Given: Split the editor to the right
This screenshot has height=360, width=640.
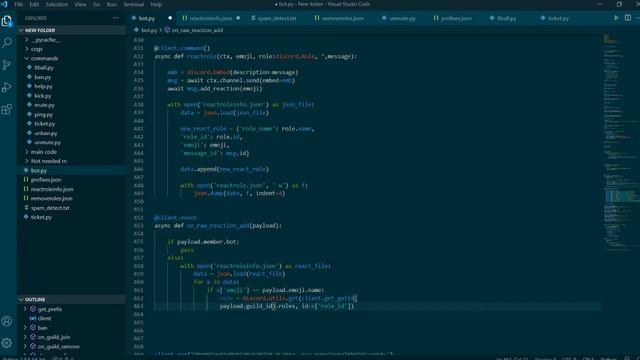Looking at the screenshot, I should [628, 18].
